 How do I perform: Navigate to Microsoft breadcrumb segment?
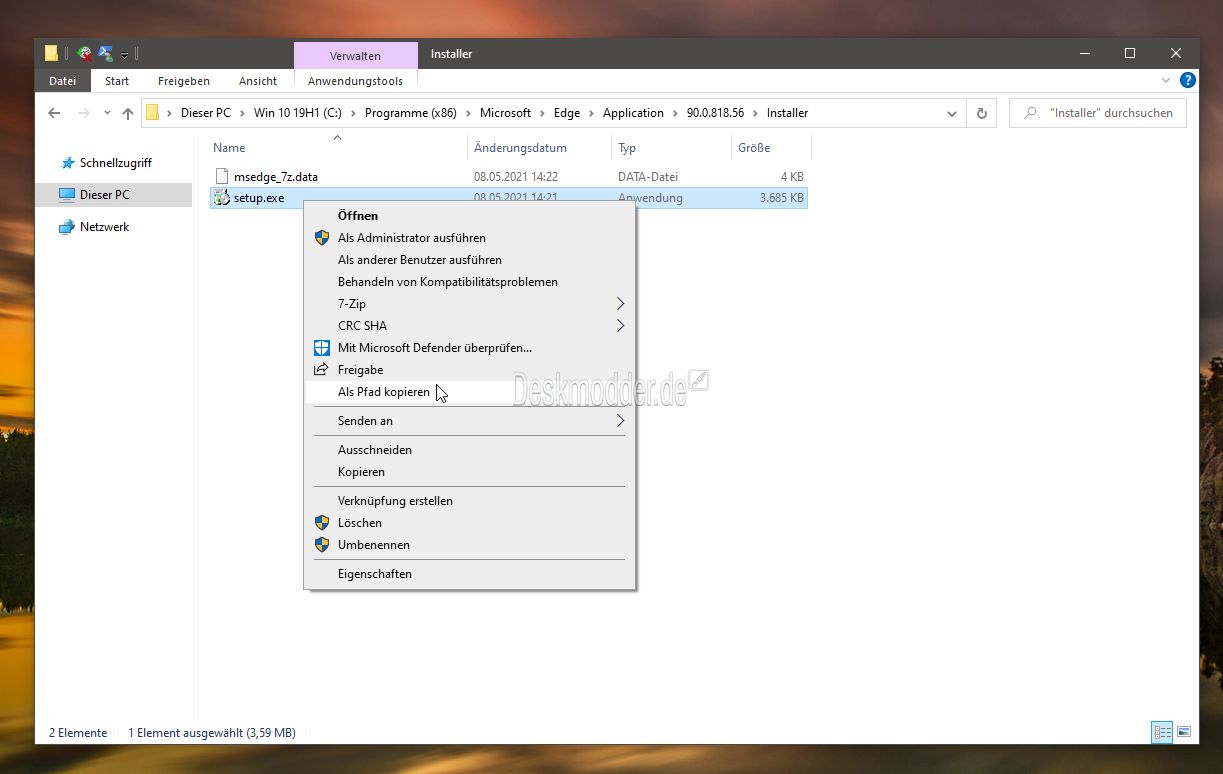[505, 113]
